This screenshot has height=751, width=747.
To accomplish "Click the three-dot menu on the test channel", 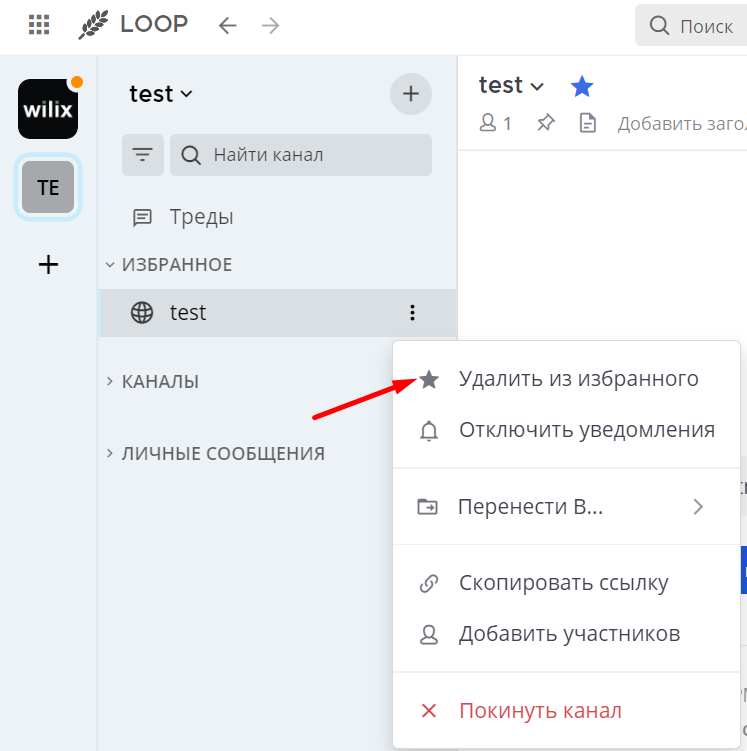I will (x=412, y=313).
